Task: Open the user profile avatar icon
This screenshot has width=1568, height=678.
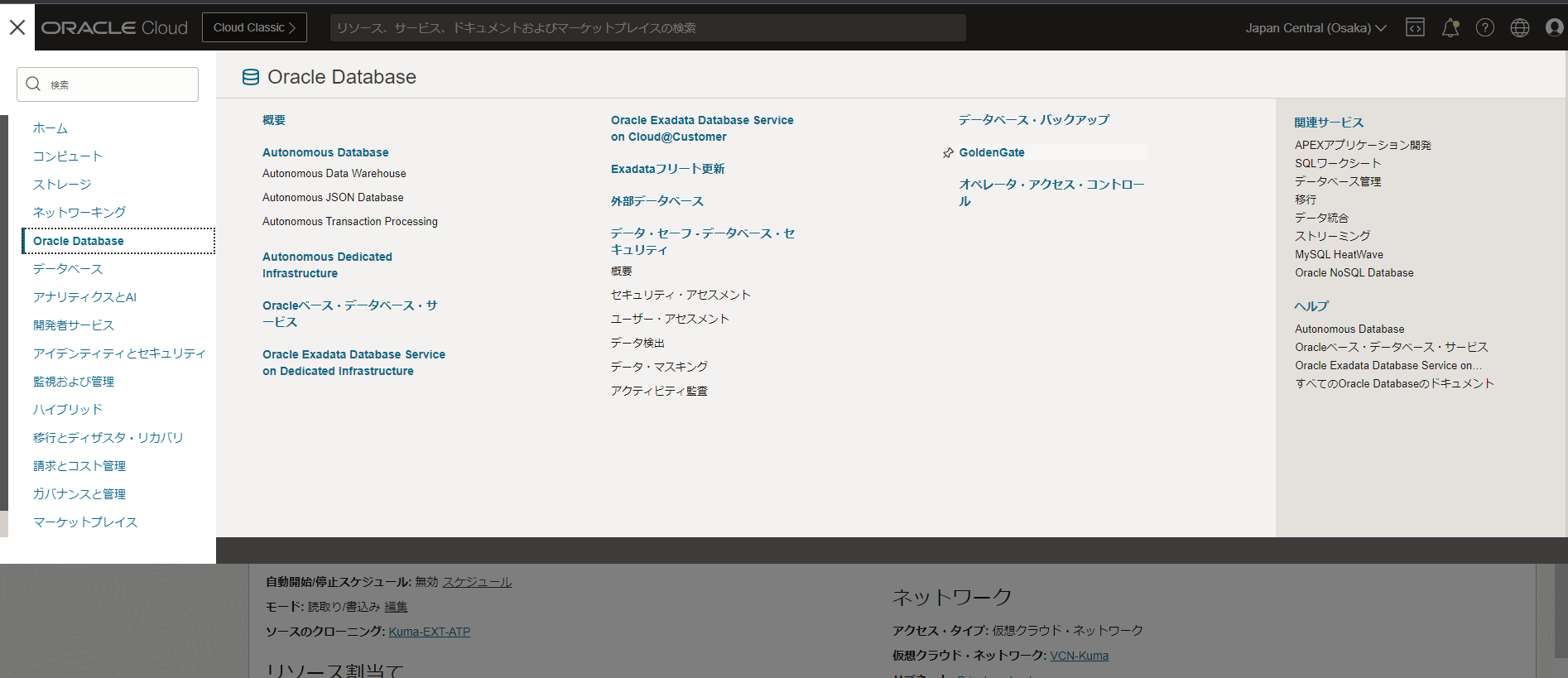Action: point(1555,27)
